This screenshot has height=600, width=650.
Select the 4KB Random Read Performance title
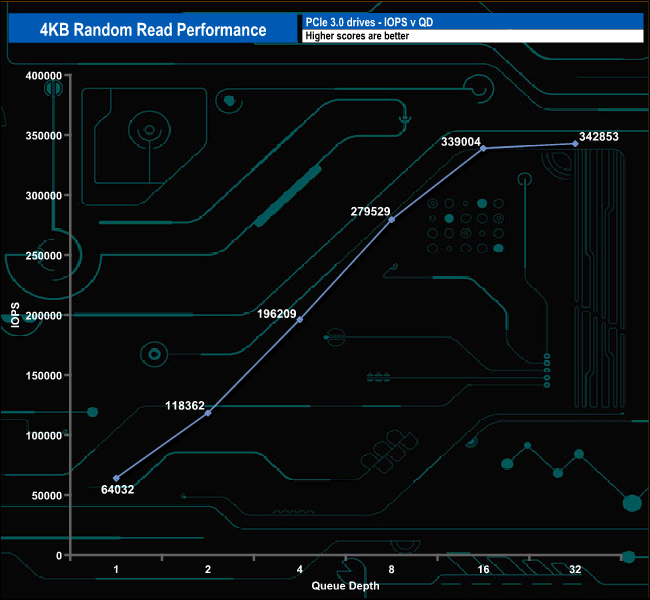click(x=153, y=29)
